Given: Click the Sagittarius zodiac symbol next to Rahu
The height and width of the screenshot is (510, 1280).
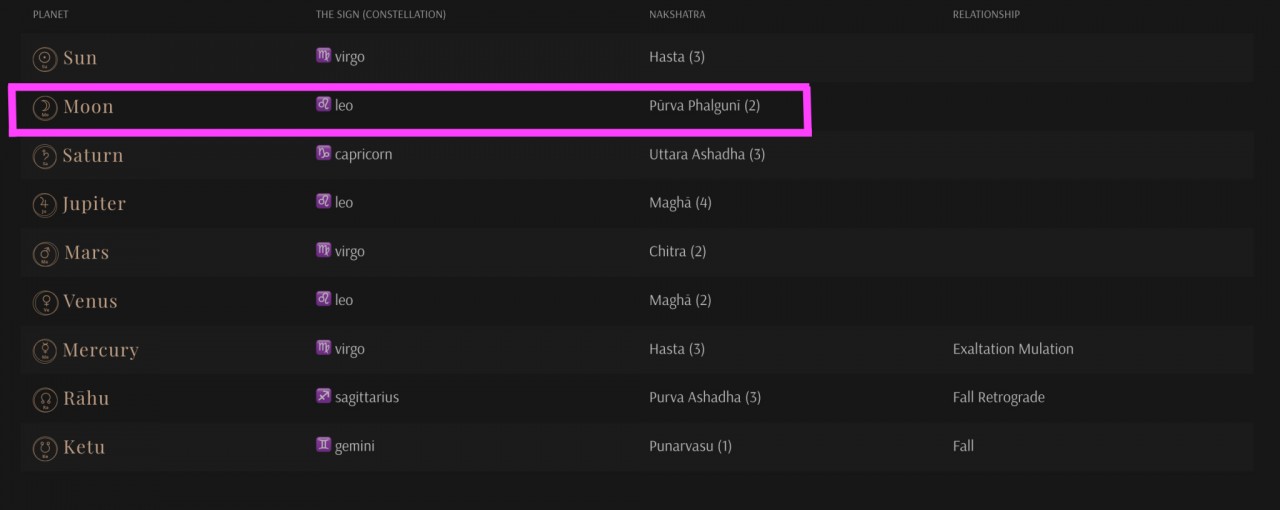Looking at the screenshot, I should (323, 396).
